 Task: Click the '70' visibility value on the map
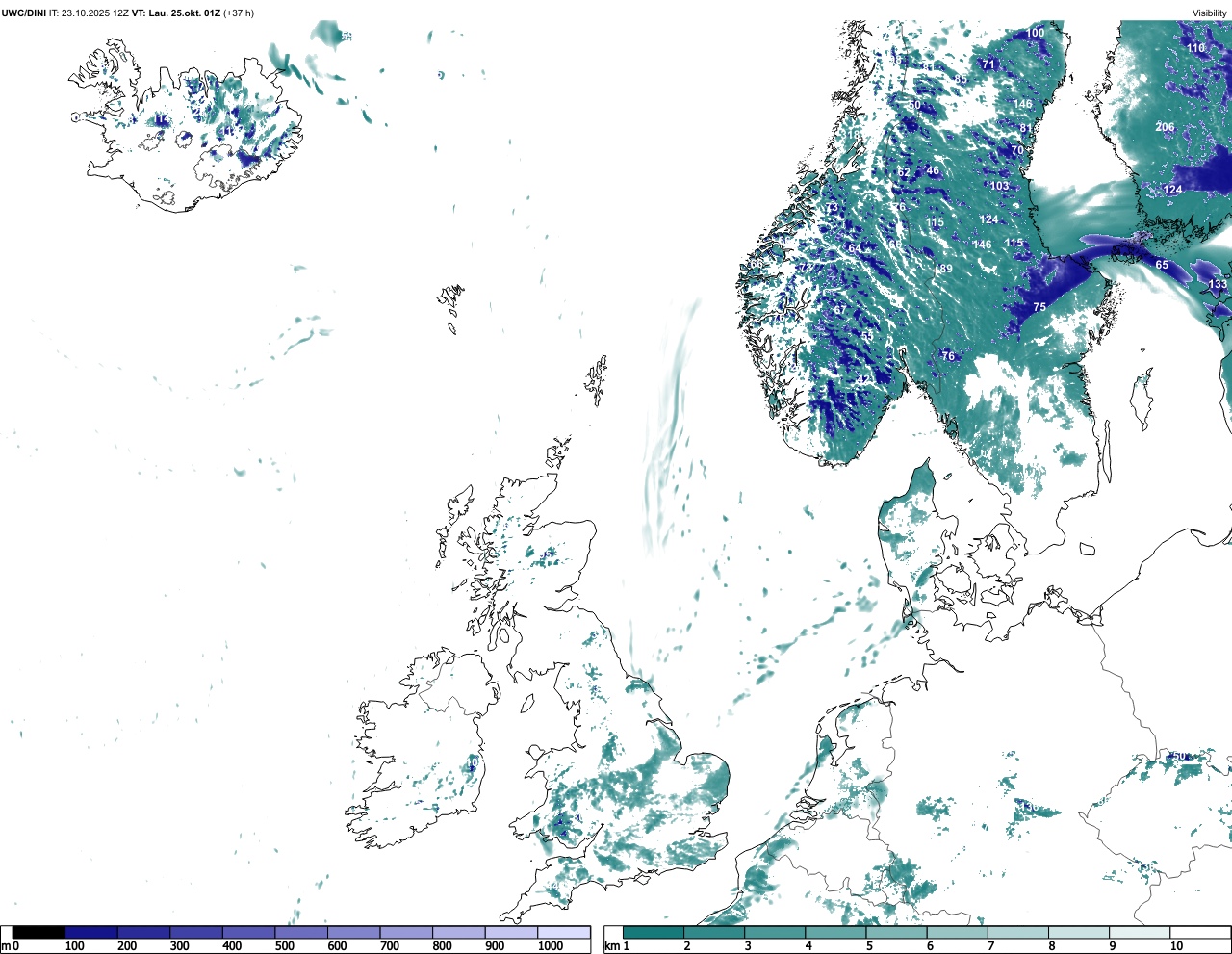click(1017, 150)
